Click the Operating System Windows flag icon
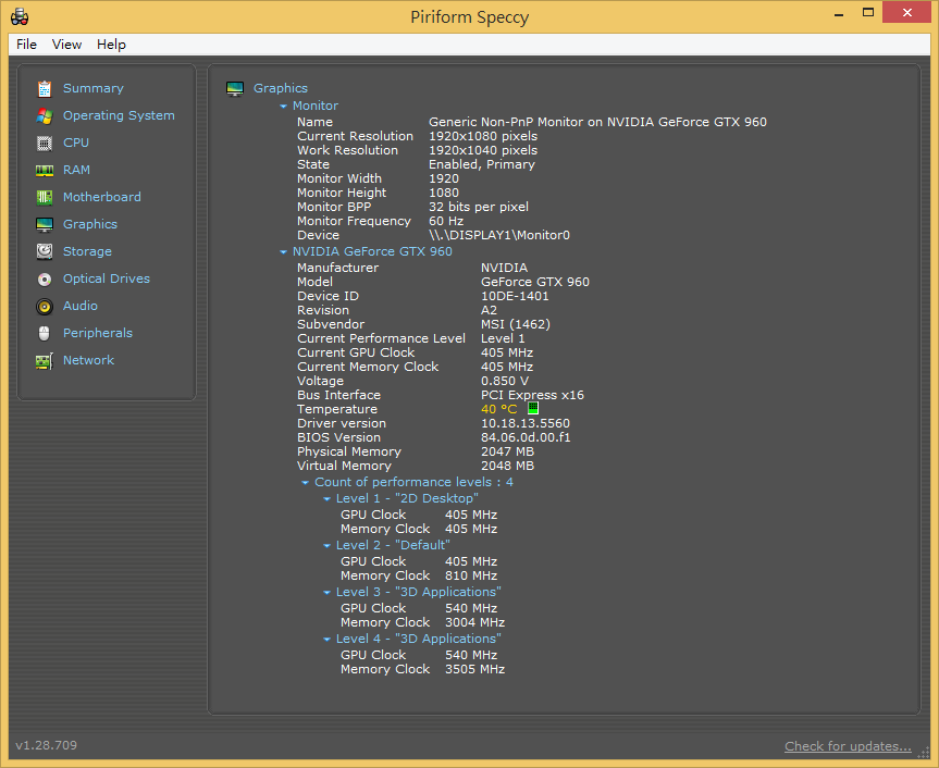The height and width of the screenshot is (768, 939). click(x=44, y=116)
